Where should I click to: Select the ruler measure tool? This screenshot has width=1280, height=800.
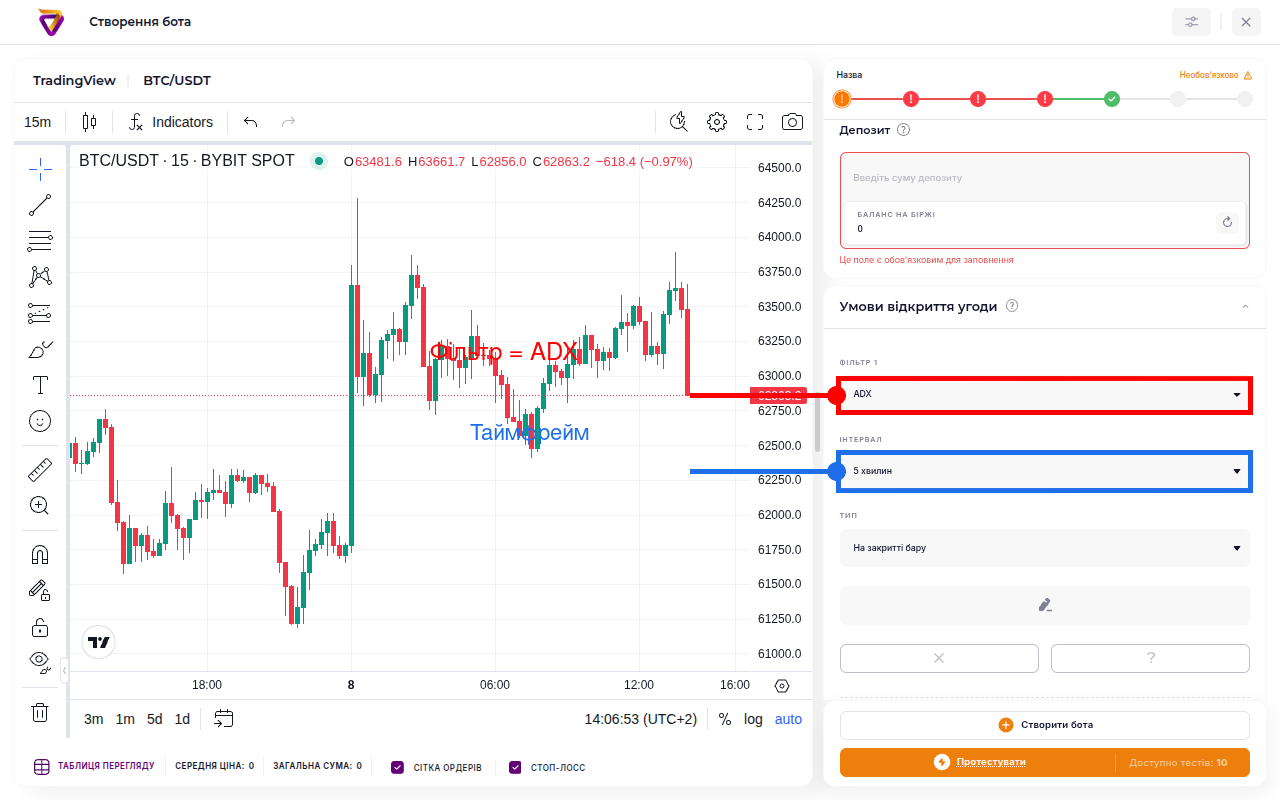(40, 469)
